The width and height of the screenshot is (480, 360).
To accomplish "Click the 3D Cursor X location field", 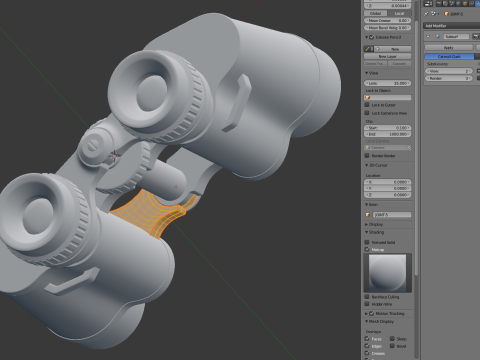I will [387, 182].
